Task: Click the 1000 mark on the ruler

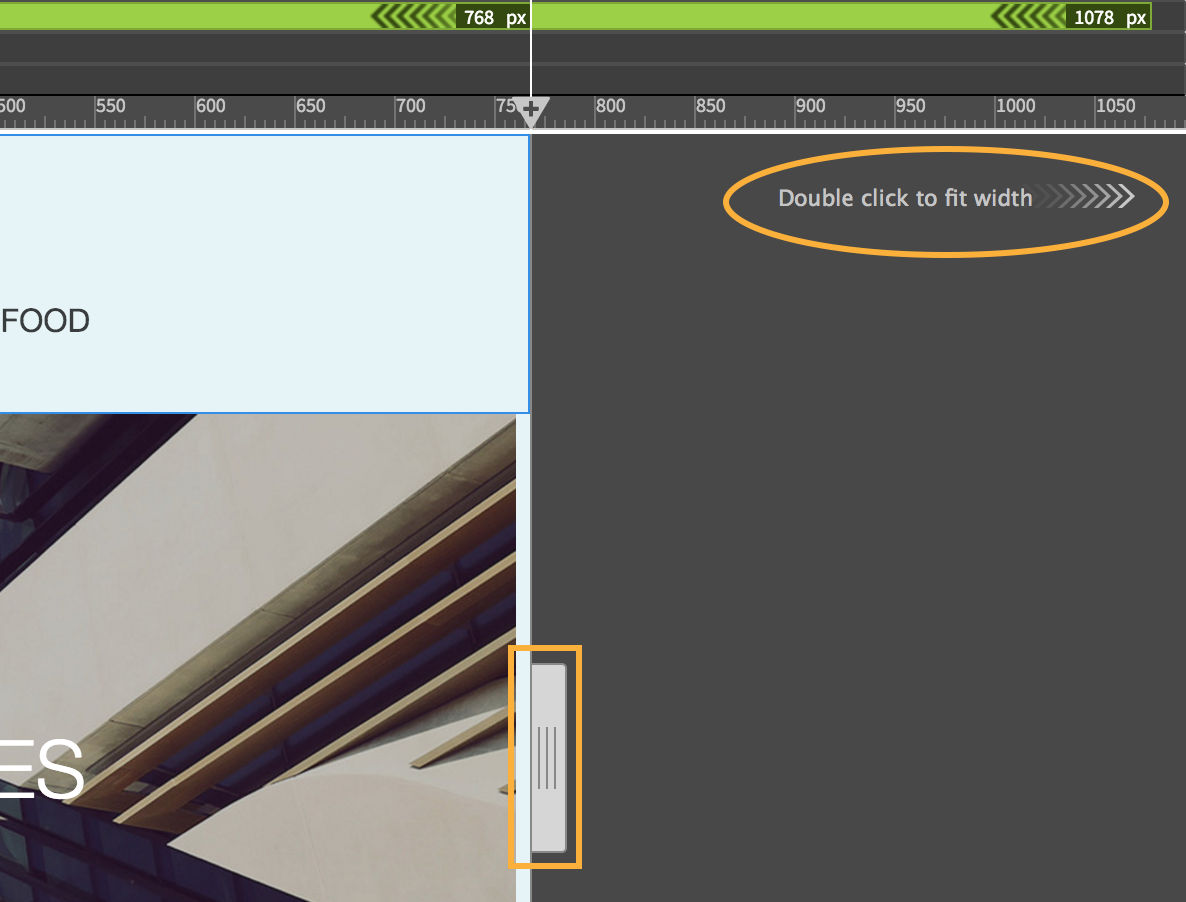Action: coord(1015,106)
